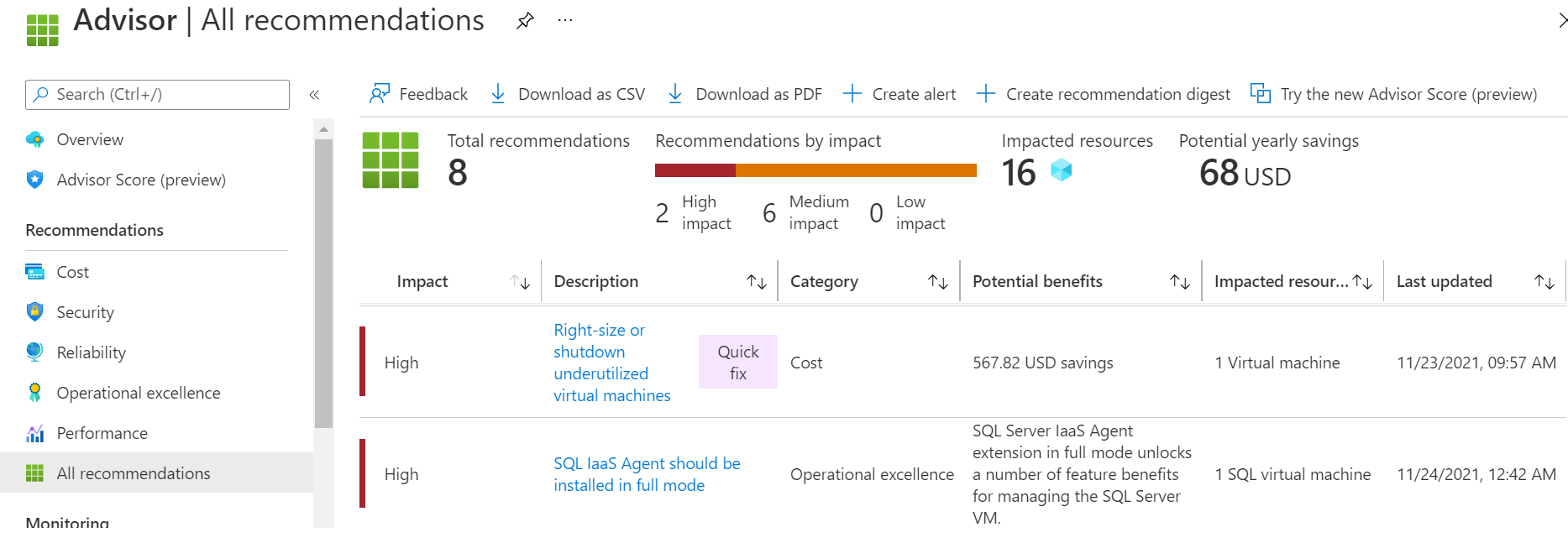The width and height of the screenshot is (1568, 548).
Task: Click the Search (Ctrl+/) input field
Action: (158, 95)
